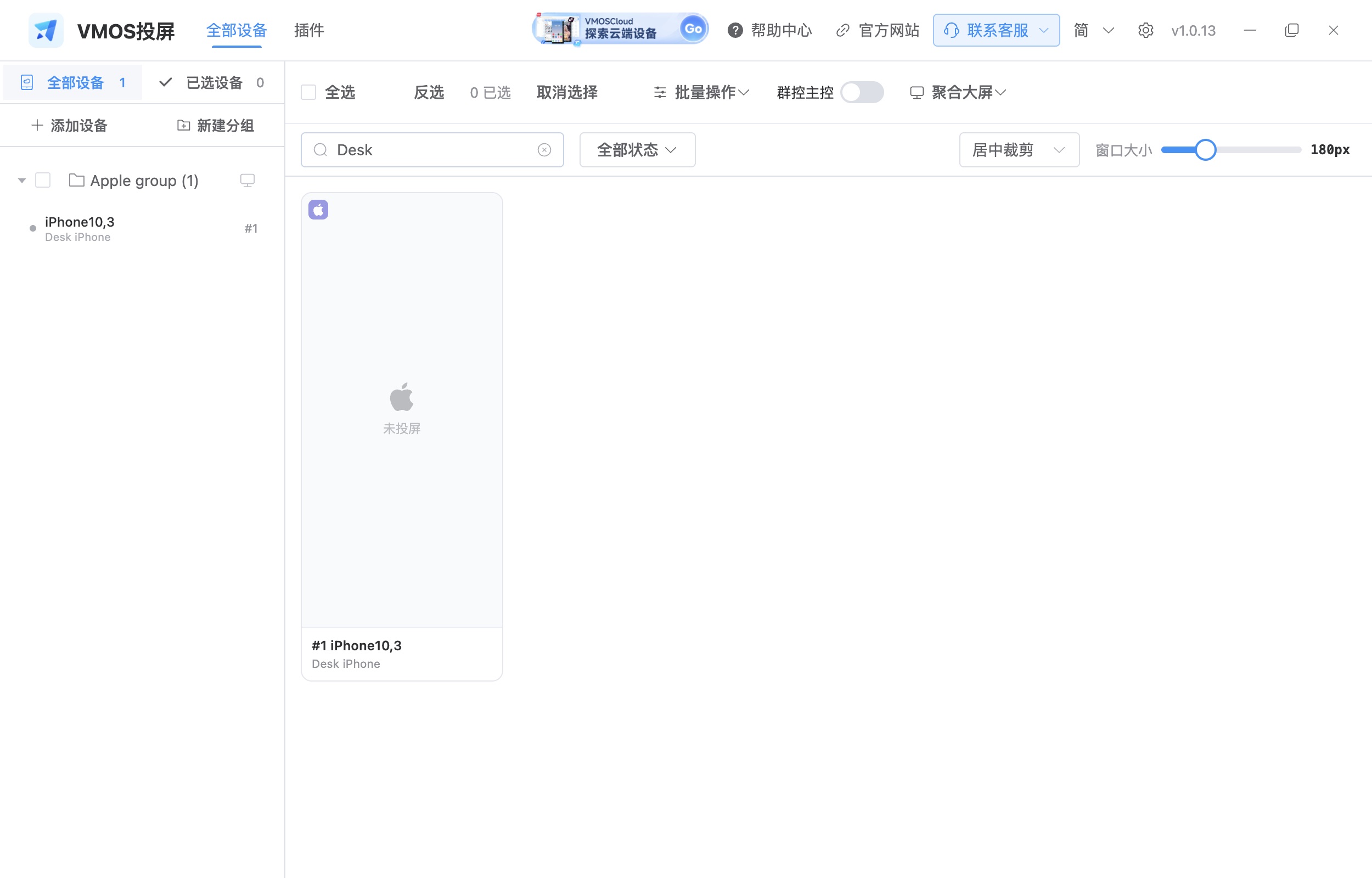The height and width of the screenshot is (878, 1372).
Task: Click the batch operation sliders icon
Action: [660, 92]
